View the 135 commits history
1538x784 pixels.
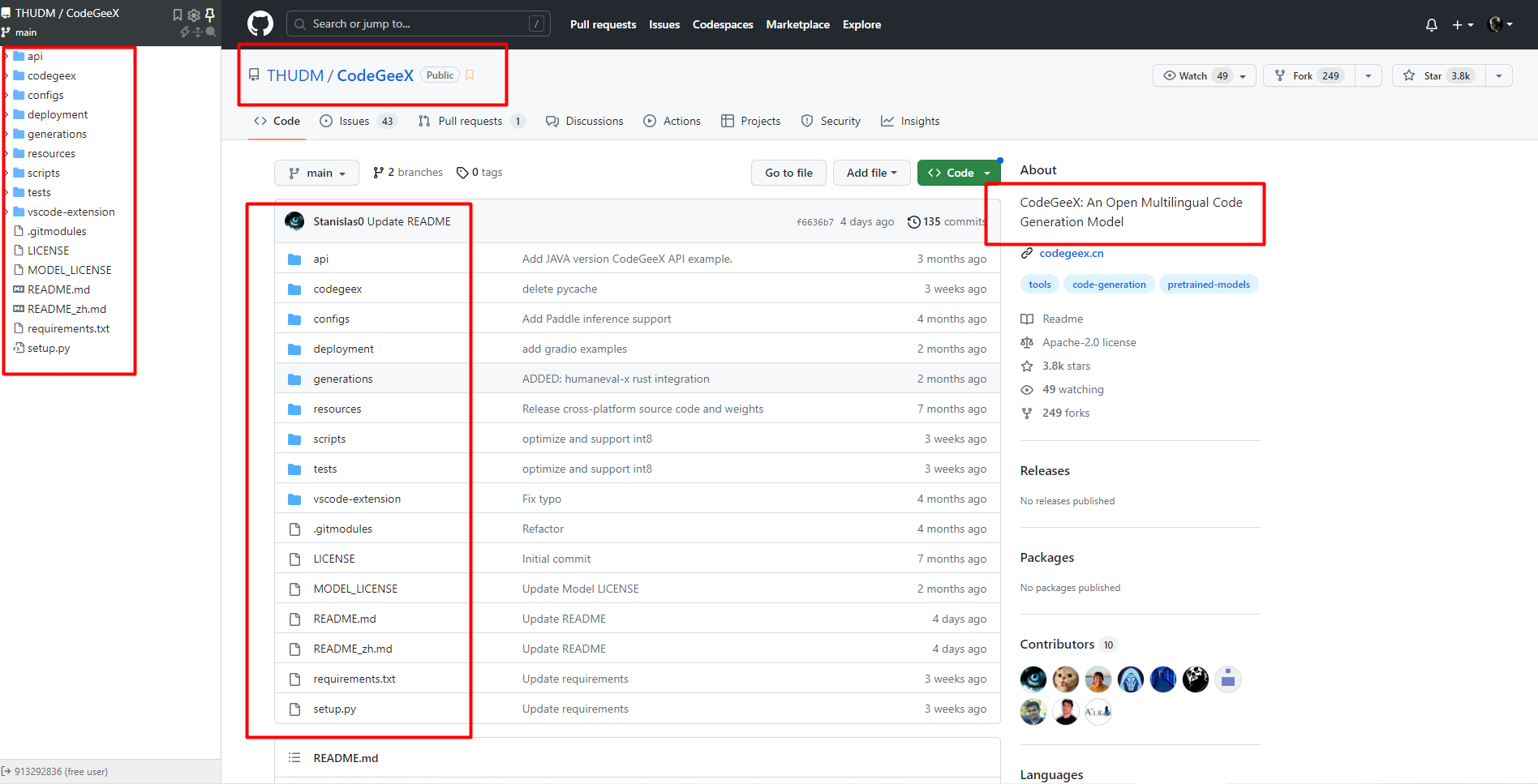(x=947, y=221)
